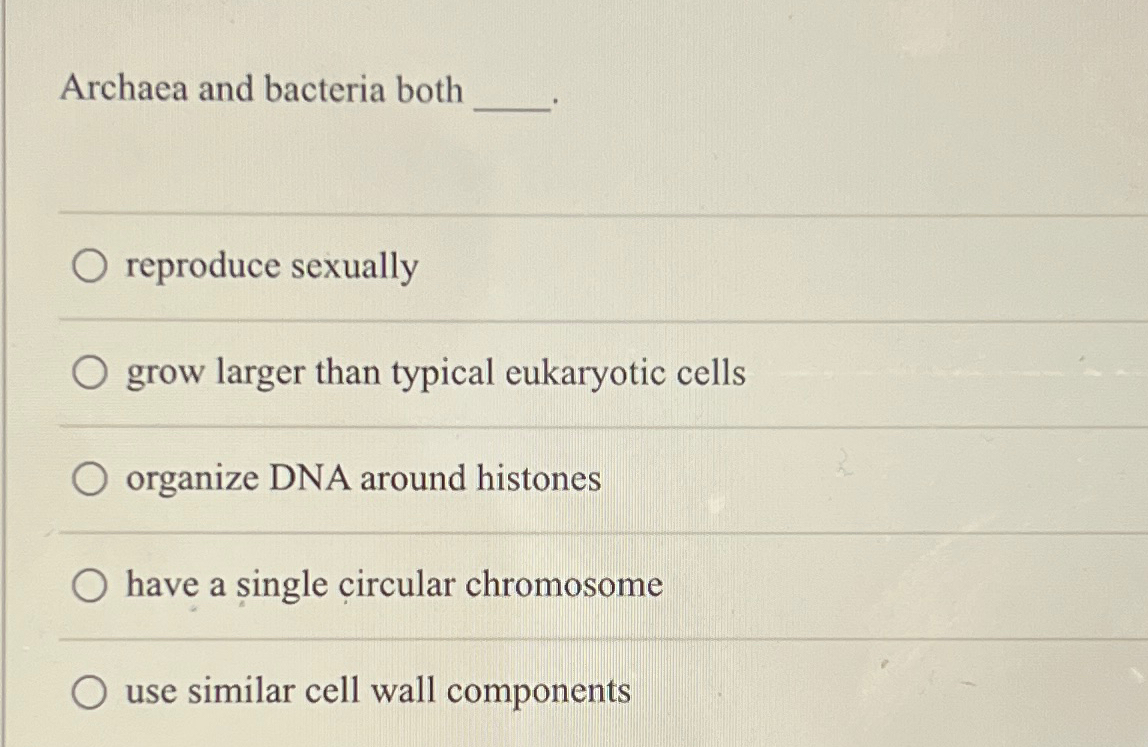Select the 'use similar cell wall components' radio button
The width and height of the screenshot is (1148, 747).
coord(89,691)
